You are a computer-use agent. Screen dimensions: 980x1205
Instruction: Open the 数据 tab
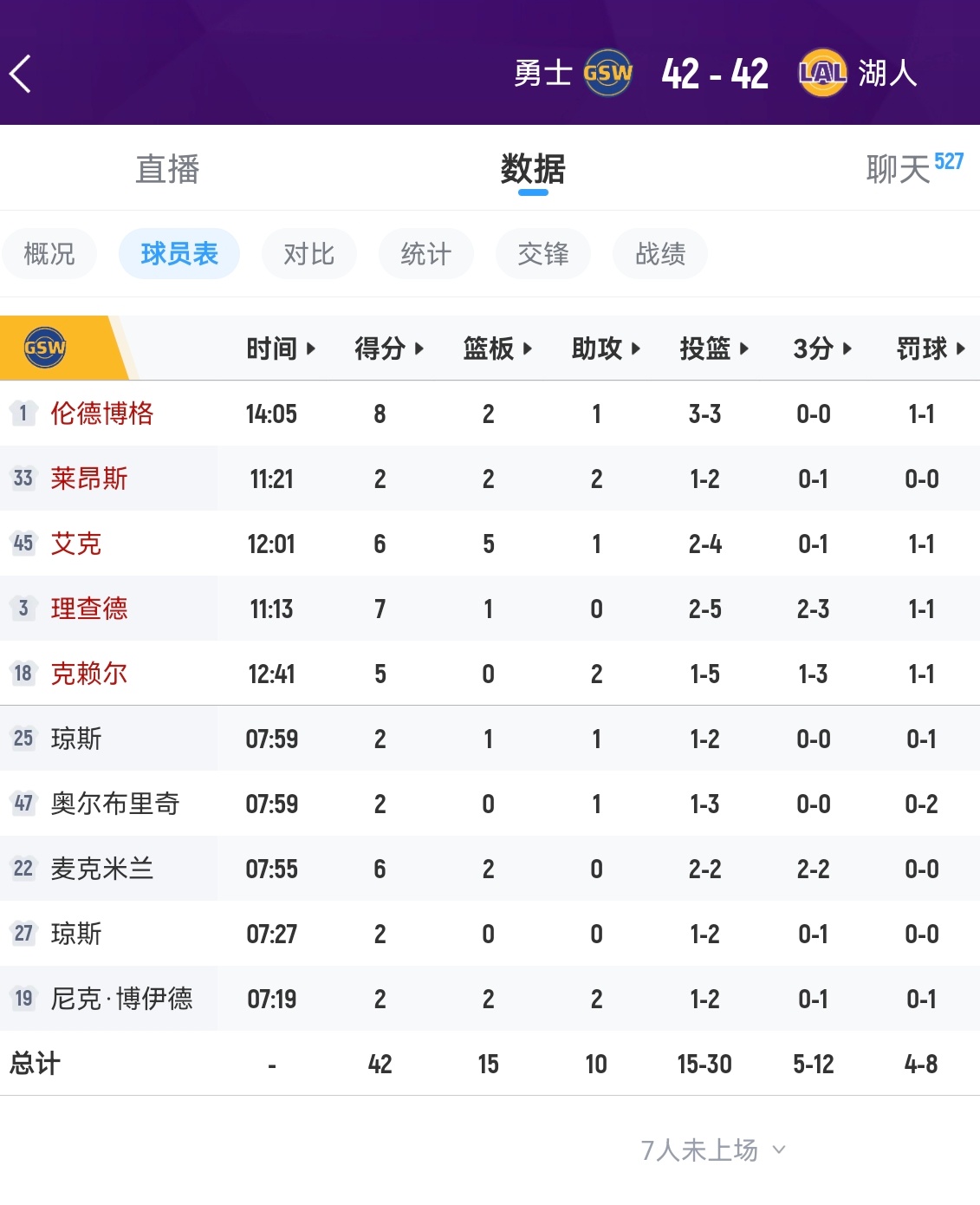tap(533, 169)
